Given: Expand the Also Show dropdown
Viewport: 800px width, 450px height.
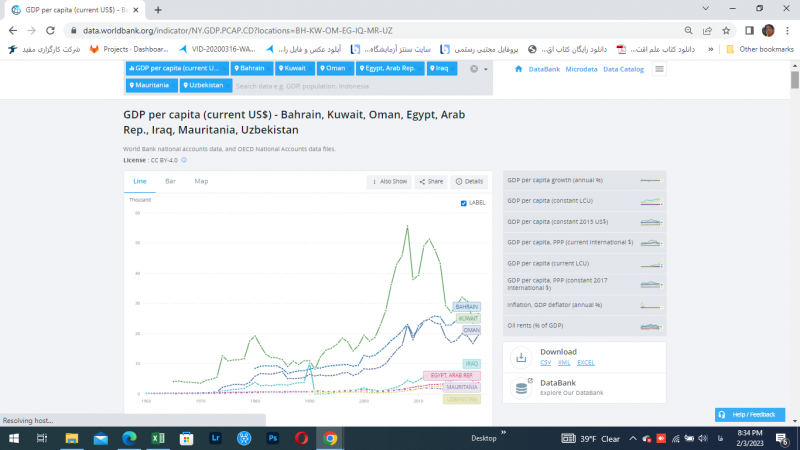Looking at the screenshot, I should pos(389,181).
